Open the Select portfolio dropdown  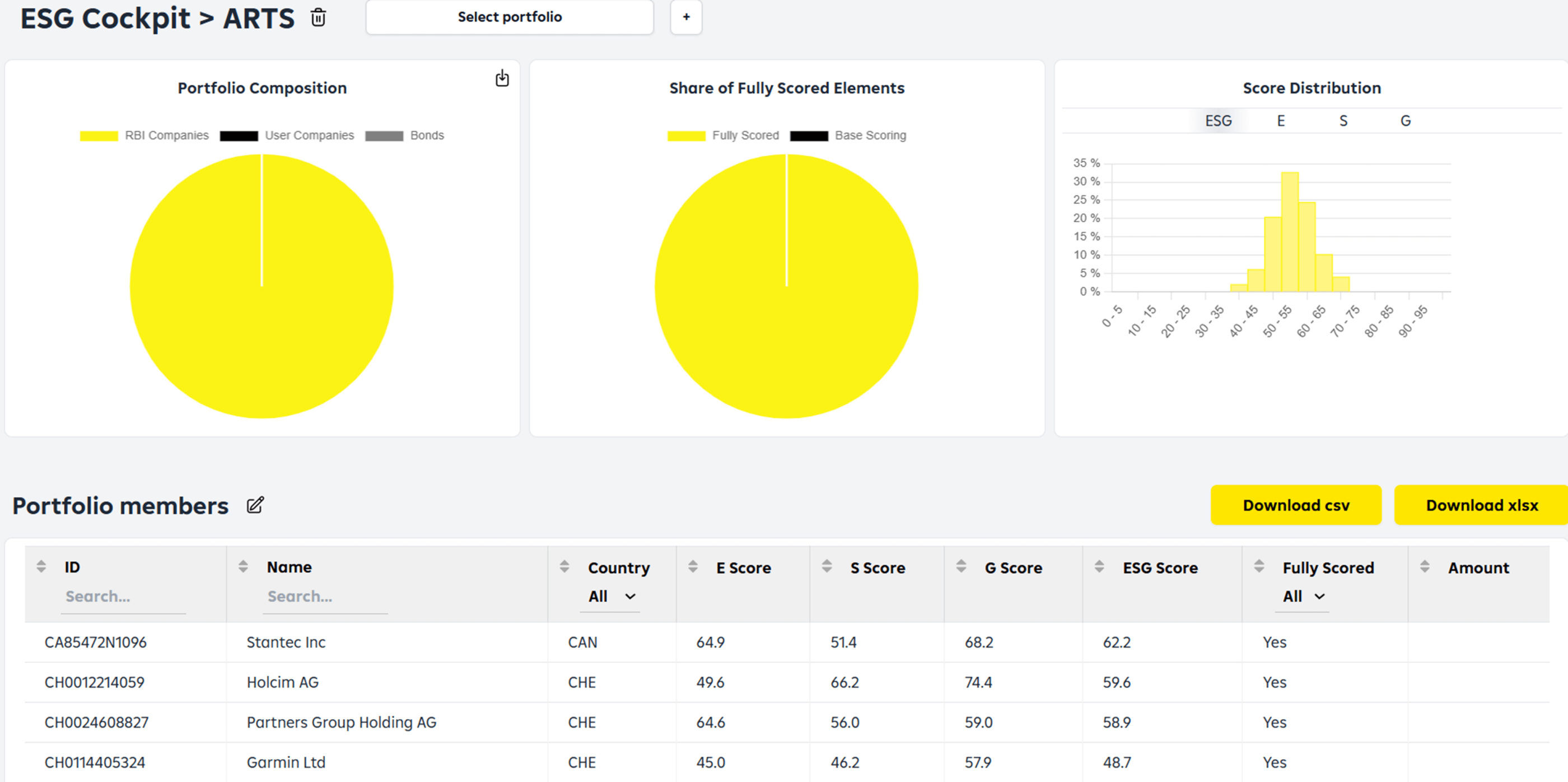coord(509,17)
